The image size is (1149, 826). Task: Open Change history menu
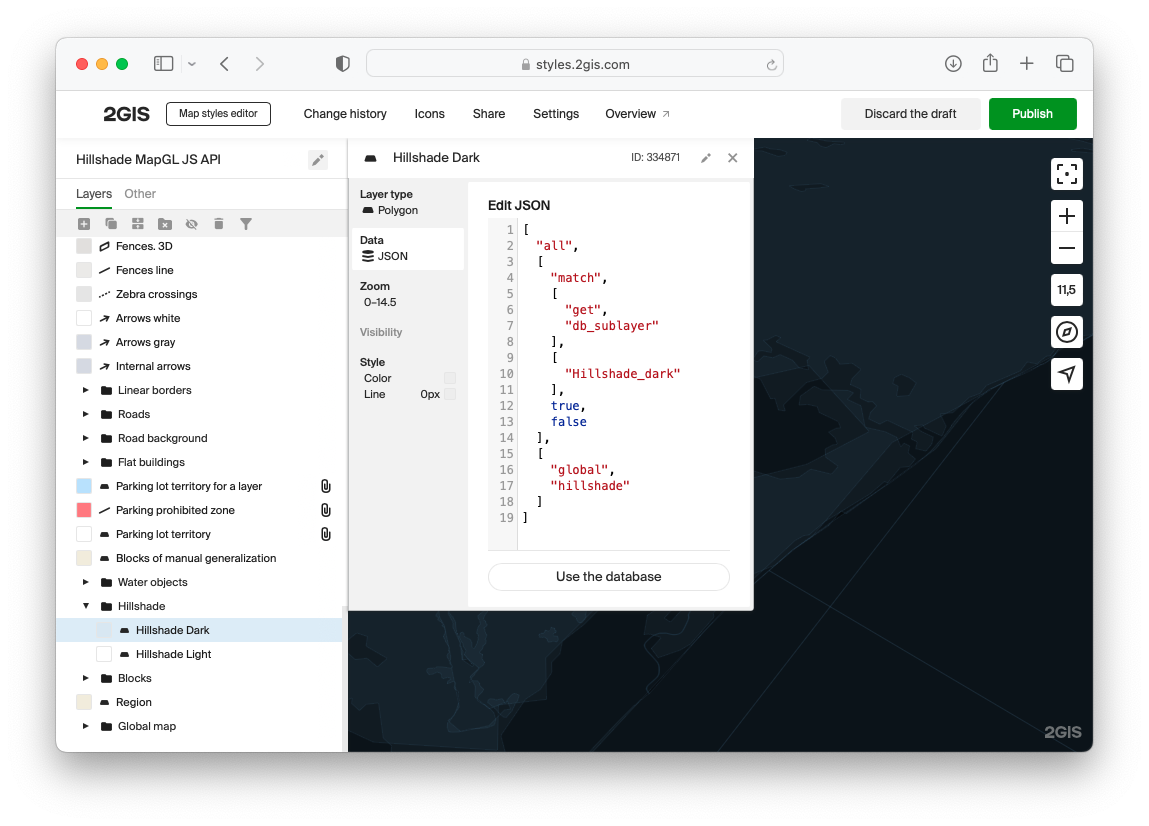pos(345,114)
